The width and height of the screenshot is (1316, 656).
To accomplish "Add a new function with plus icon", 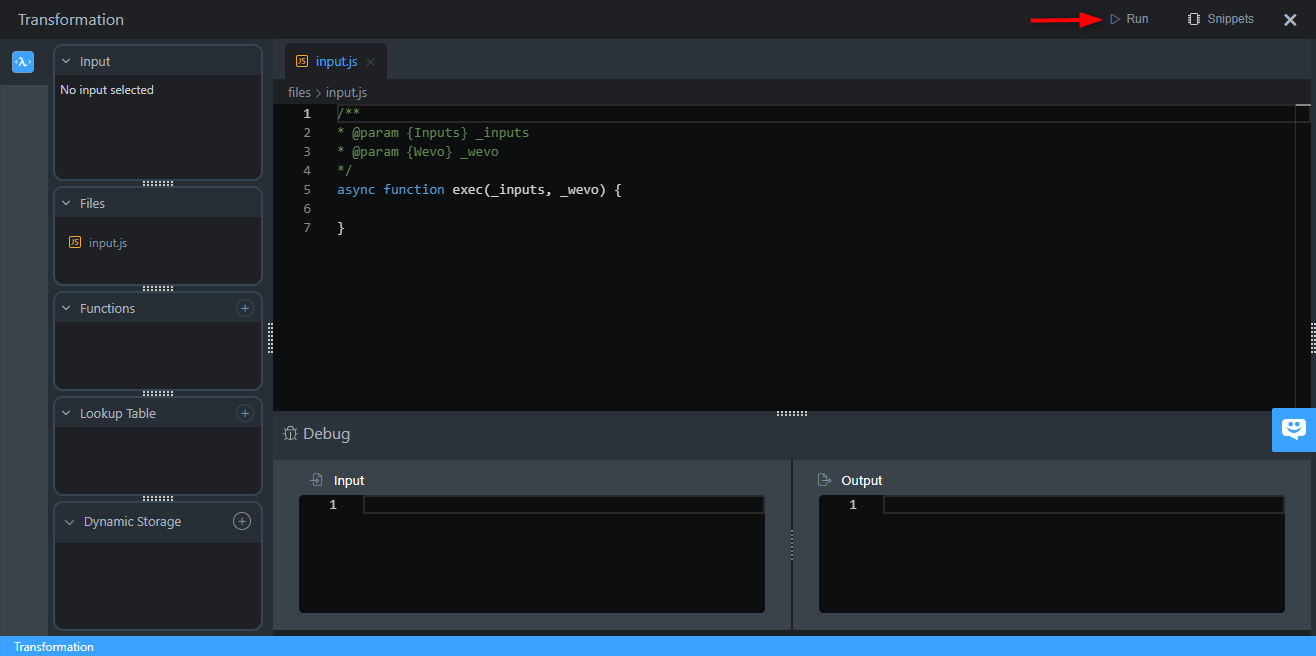I will [x=244, y=308].
